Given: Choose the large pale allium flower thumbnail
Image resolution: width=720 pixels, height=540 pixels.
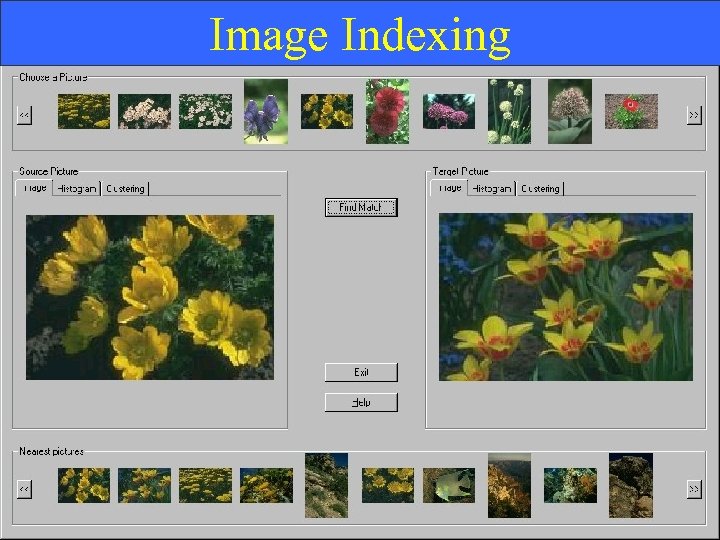Looking at the screenshot, I should (x=570, y=111).
